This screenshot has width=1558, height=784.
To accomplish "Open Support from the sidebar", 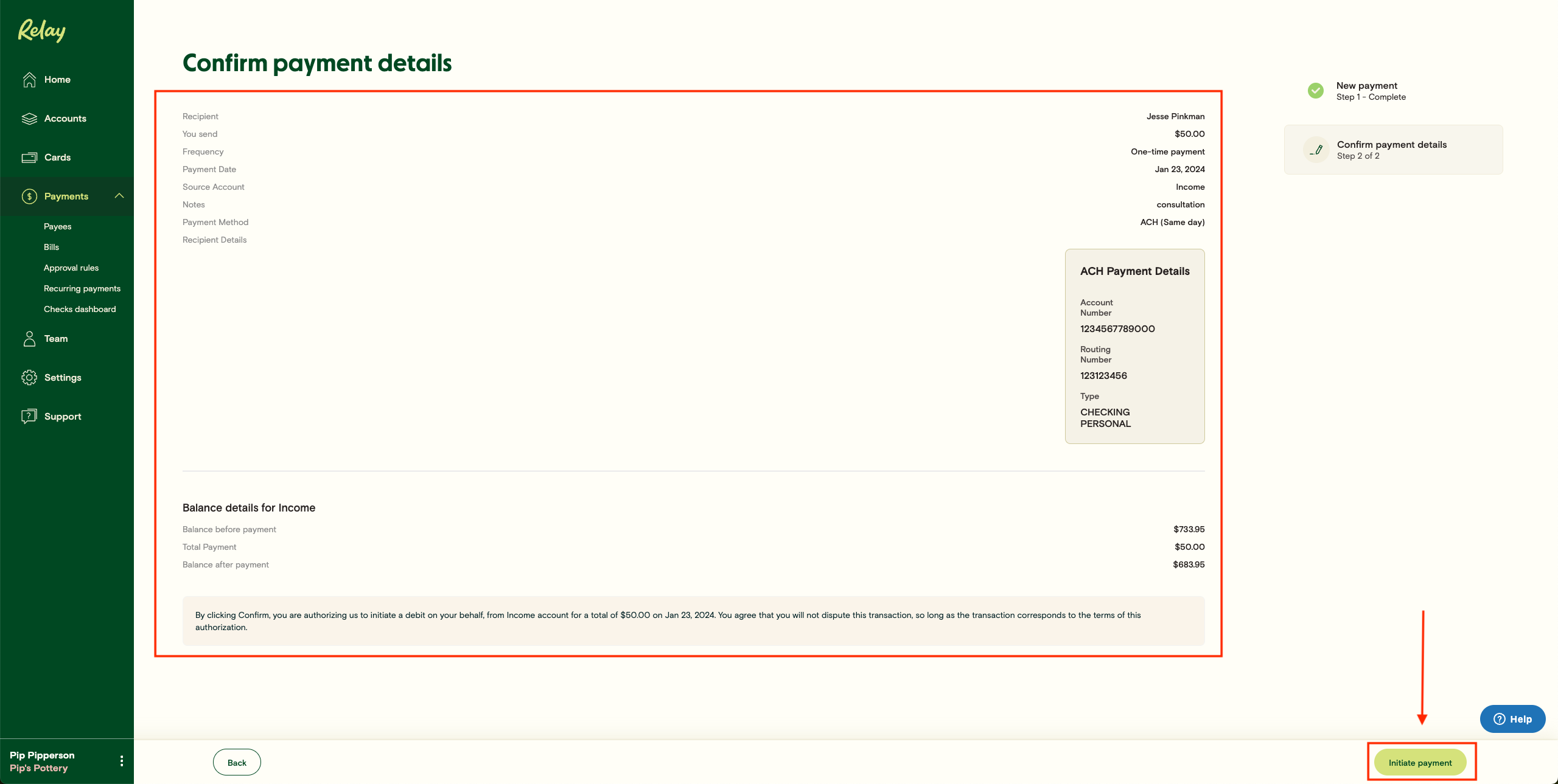I will (x=63, y=416).
